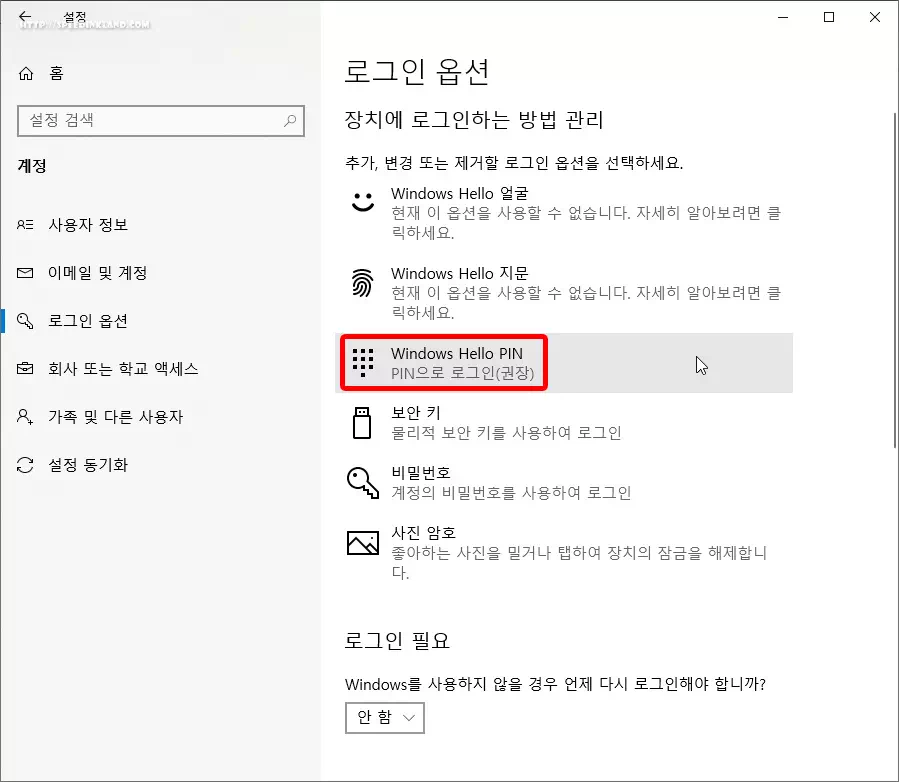The width and height of the screenshot is (899, 782).
Task: Open the 안 함 sign-in required dropdown
Action: pyautogui.click(x=385, y=718)
